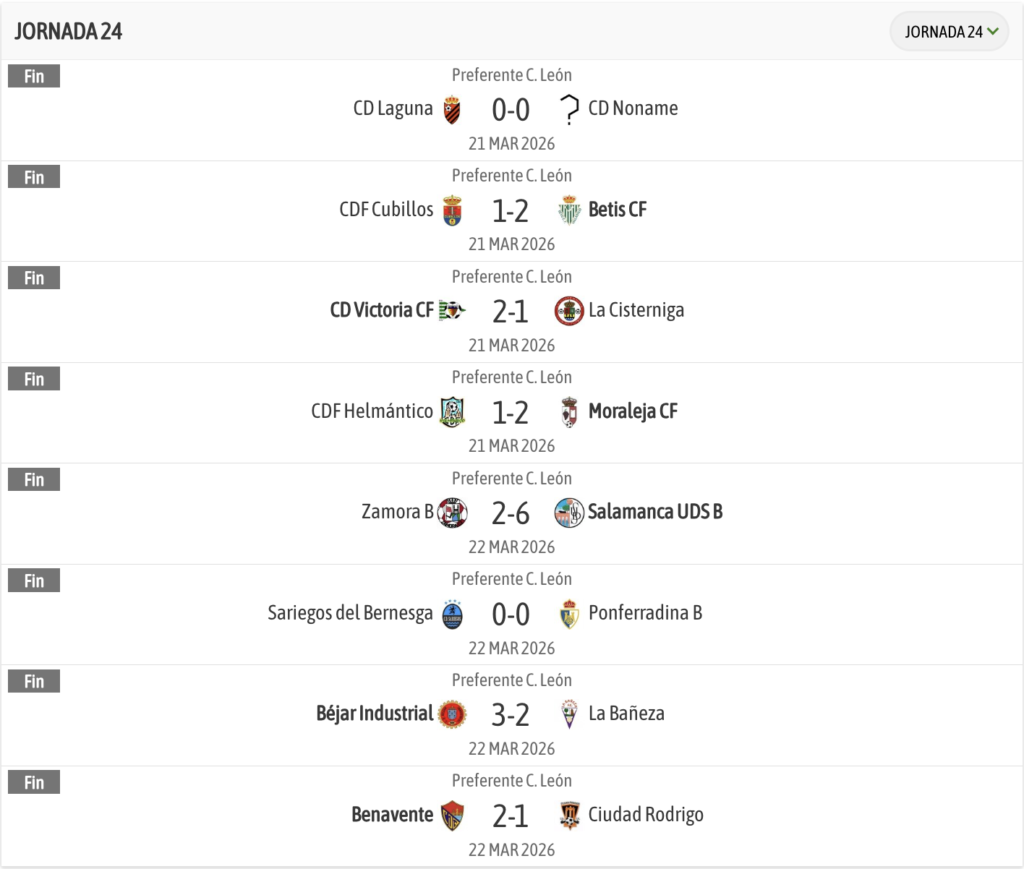Click the Moraleja CF team crest
Image resolution: width=1024 pixels, height=869 pixels.
pyautogui.click(x=569, y=412)
